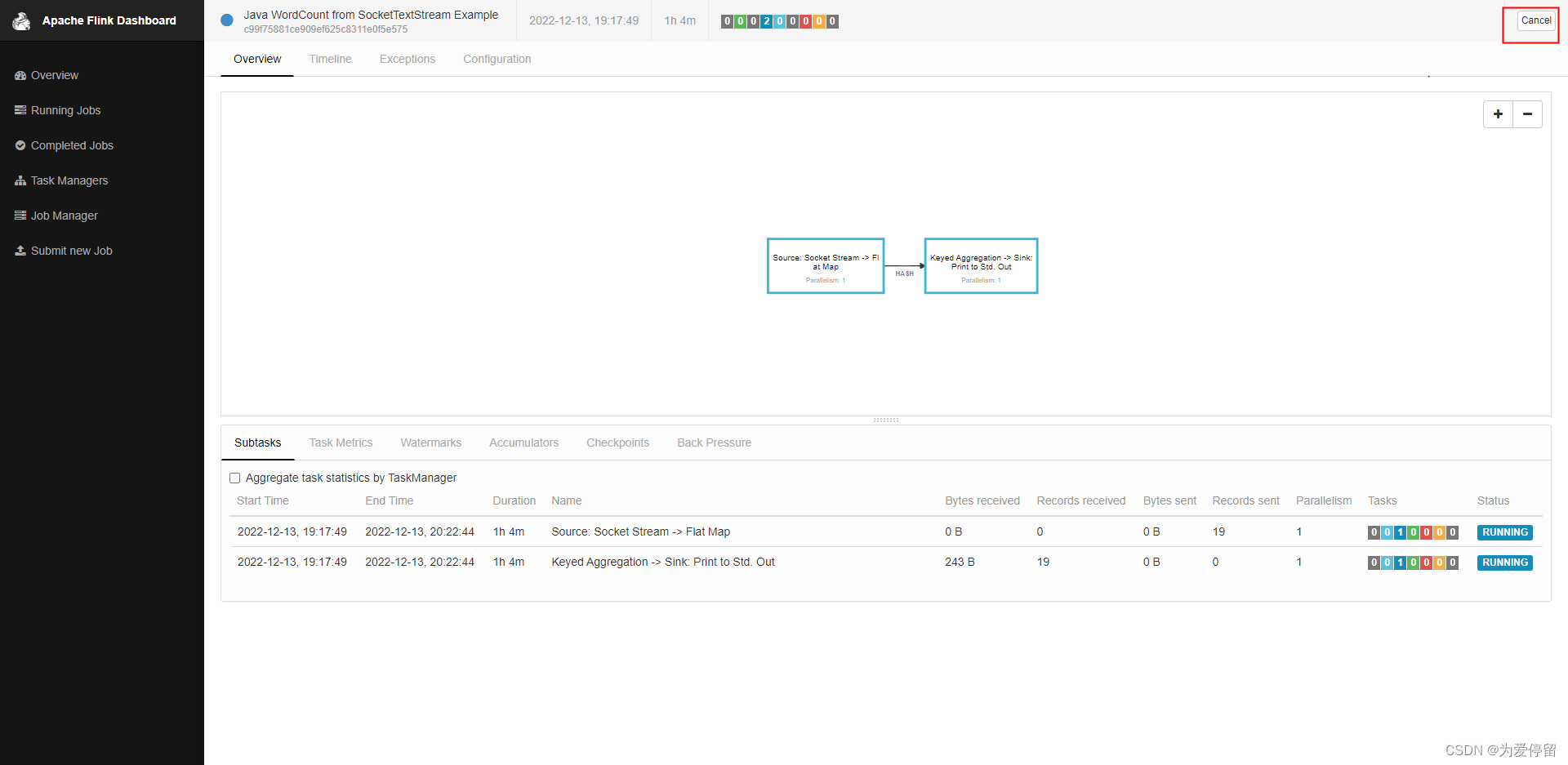Click the End Time column header
Image resolution: width=1568 pixels, height=765 pixels.
(389, 500)
